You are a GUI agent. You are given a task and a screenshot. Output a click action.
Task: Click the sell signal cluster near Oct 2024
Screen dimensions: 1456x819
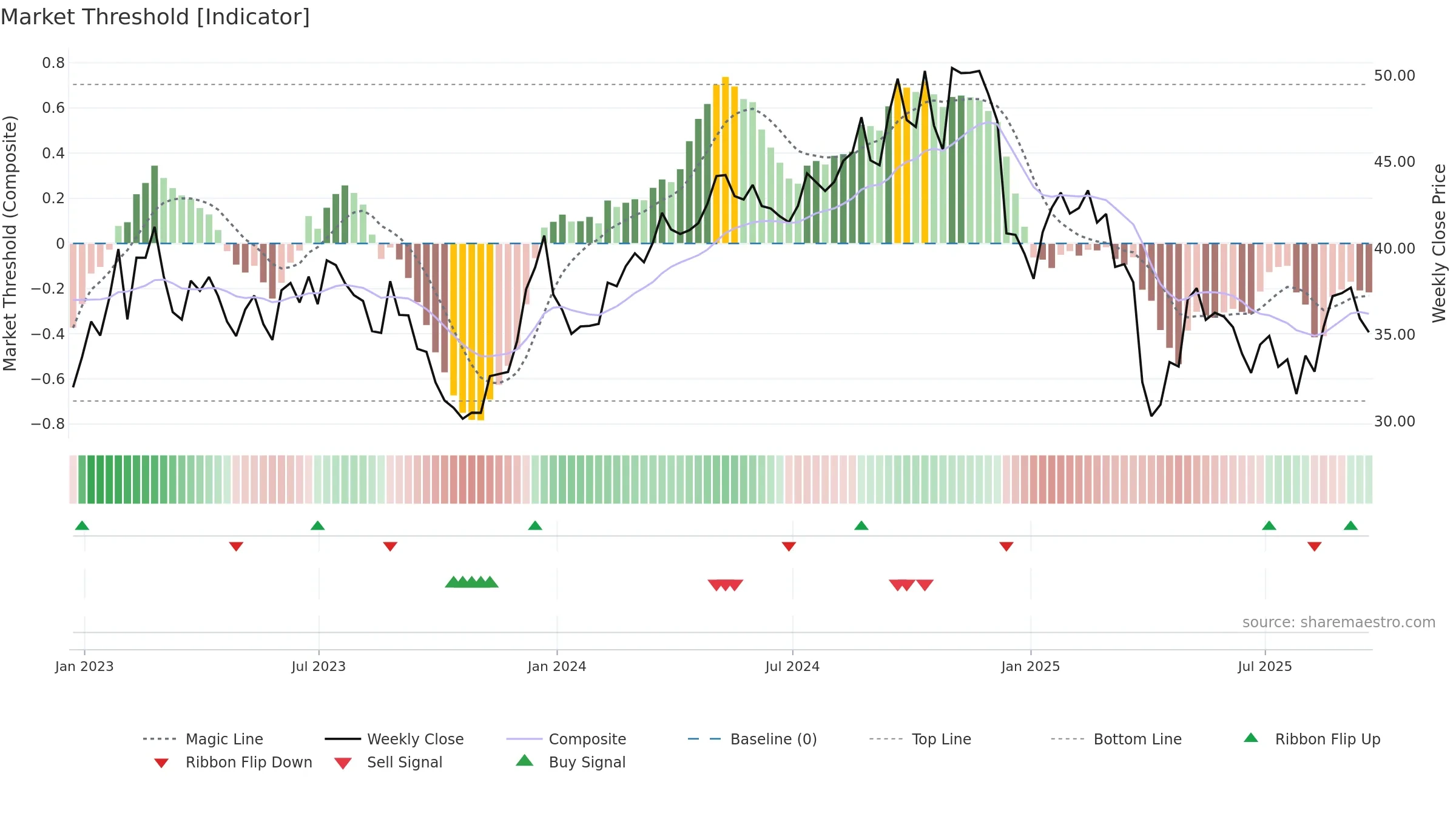911,585
